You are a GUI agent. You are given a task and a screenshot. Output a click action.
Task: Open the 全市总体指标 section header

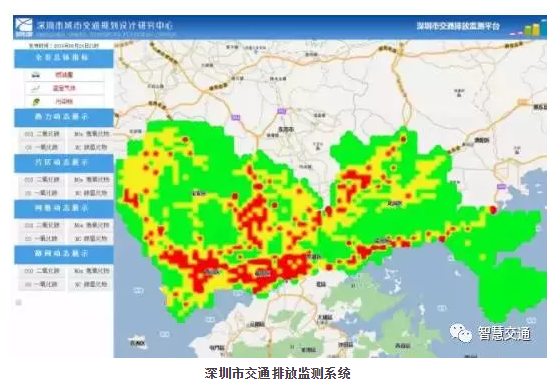tap(64, 58)
